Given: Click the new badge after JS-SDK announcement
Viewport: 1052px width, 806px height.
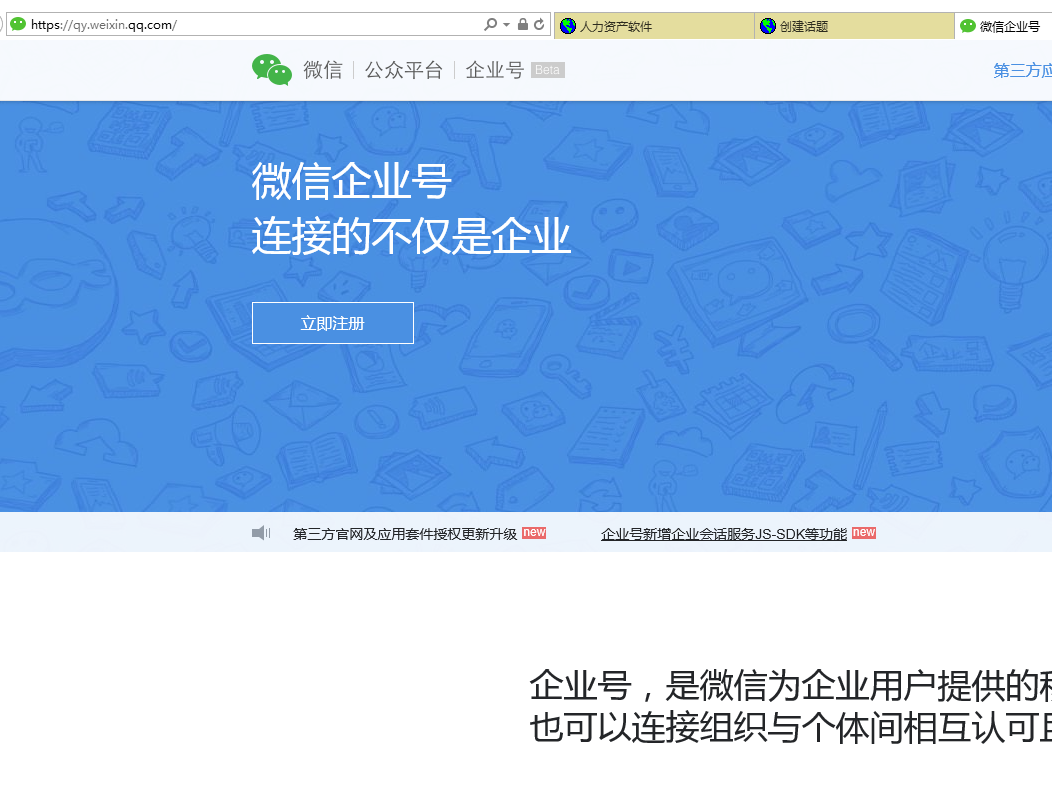Looking at the screenshot, I should pos(864,533).
